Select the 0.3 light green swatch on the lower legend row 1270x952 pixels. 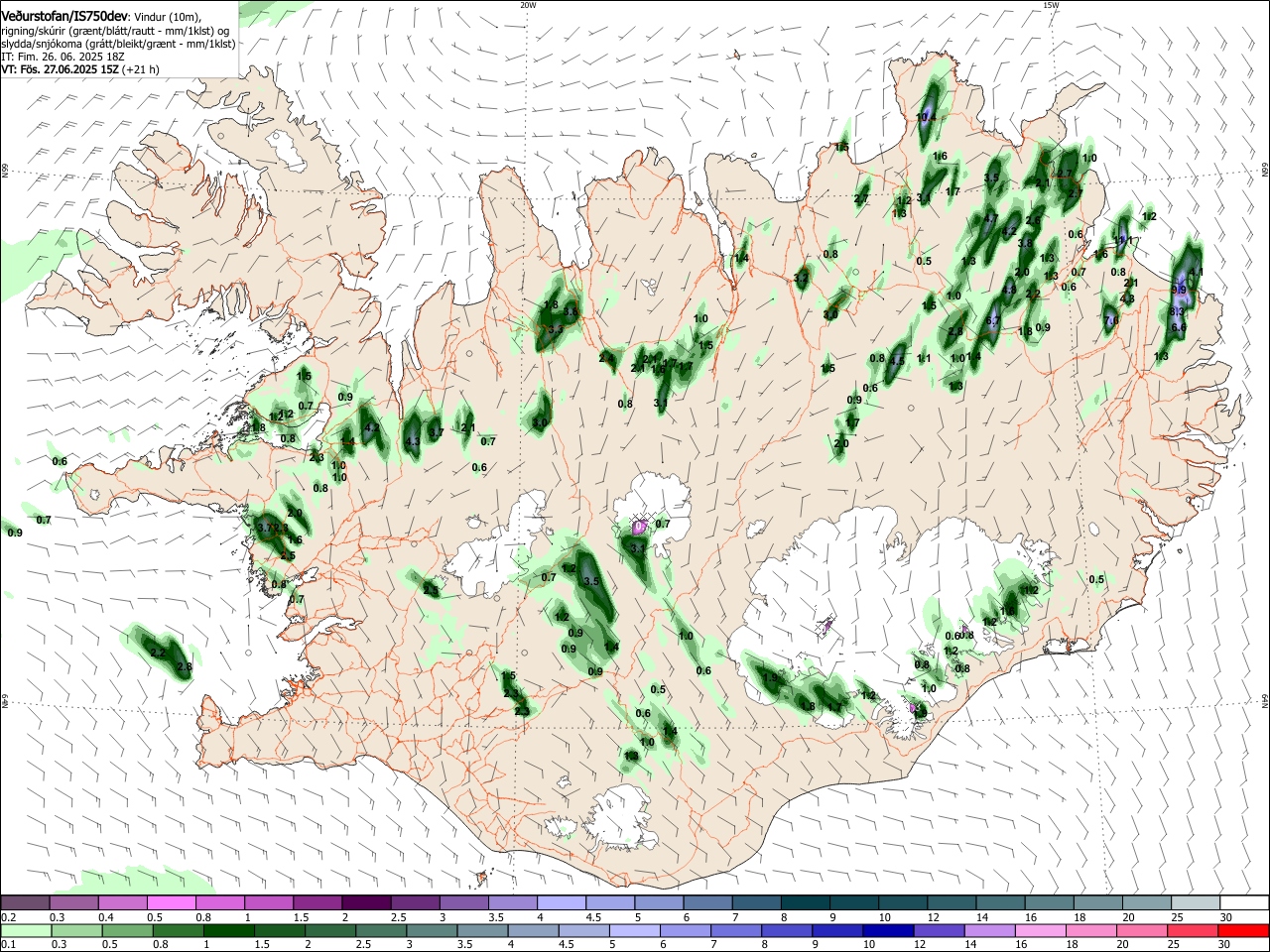tap(75, 930)
